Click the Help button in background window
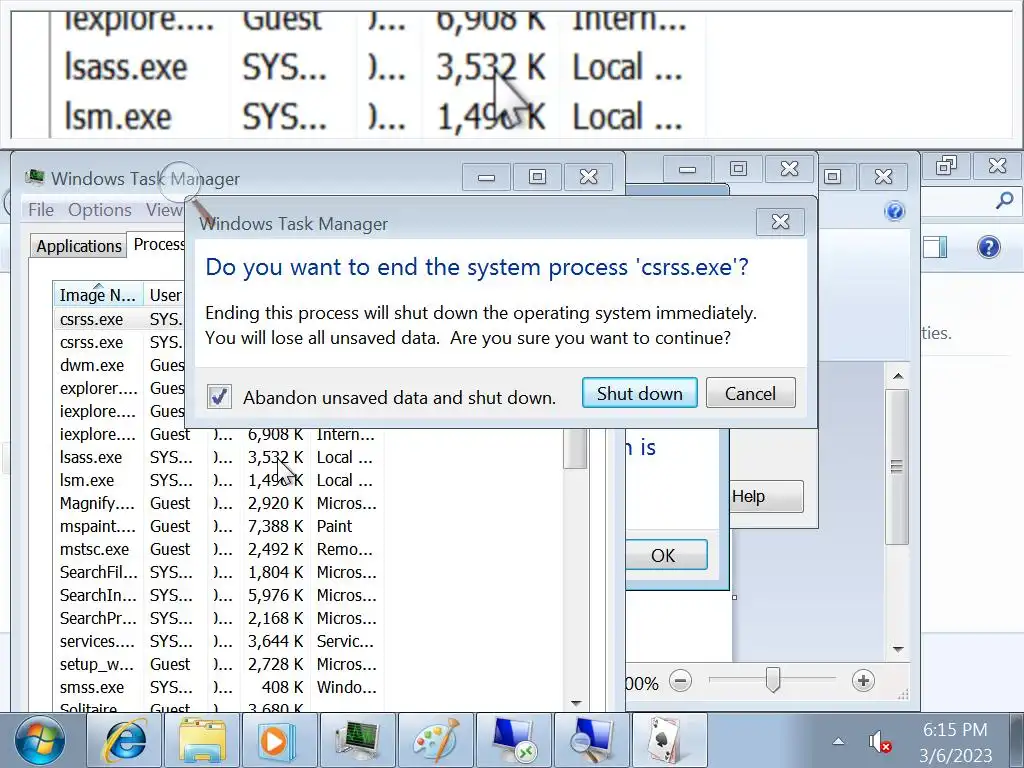This screenshot has height=768, width=1024. pos(766,496)
